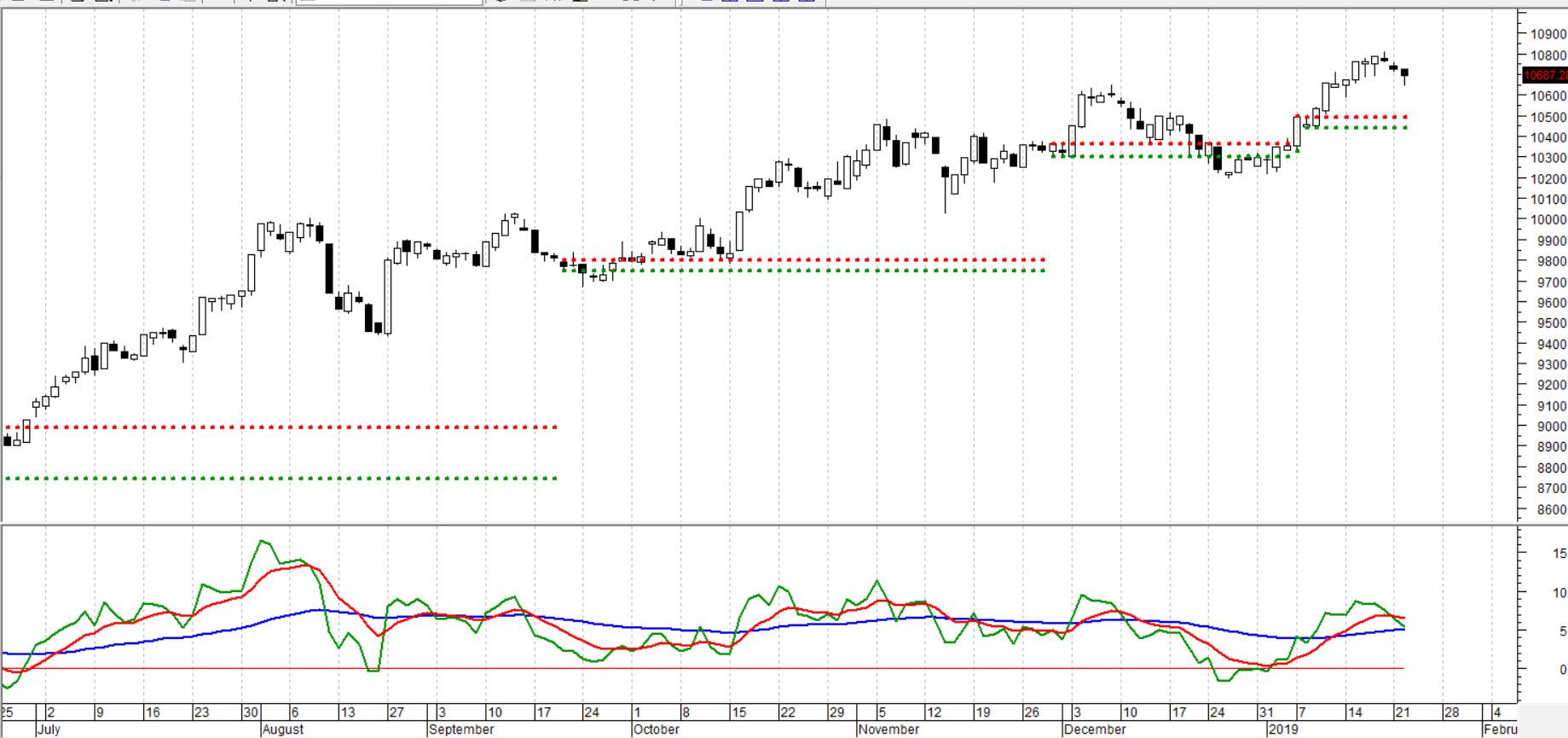Image resolution: width=1568 pixels, height=738 pixels.
Task: Click the date label 29 in October
Action: [836, 712]
